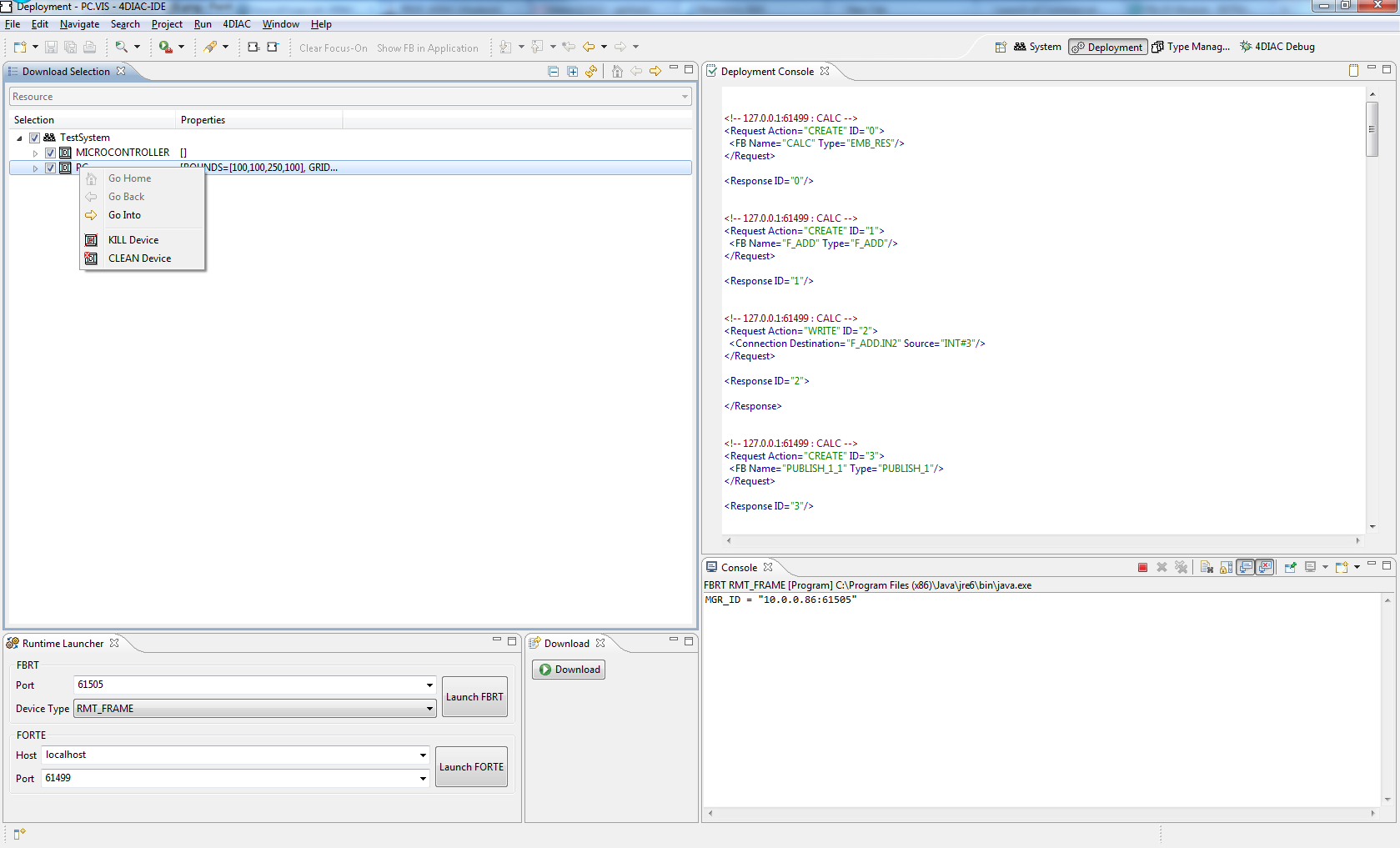Choose CLEAN Device from context menu
1400x848 pixels.
pyautogui.click(x=142, y=258)
